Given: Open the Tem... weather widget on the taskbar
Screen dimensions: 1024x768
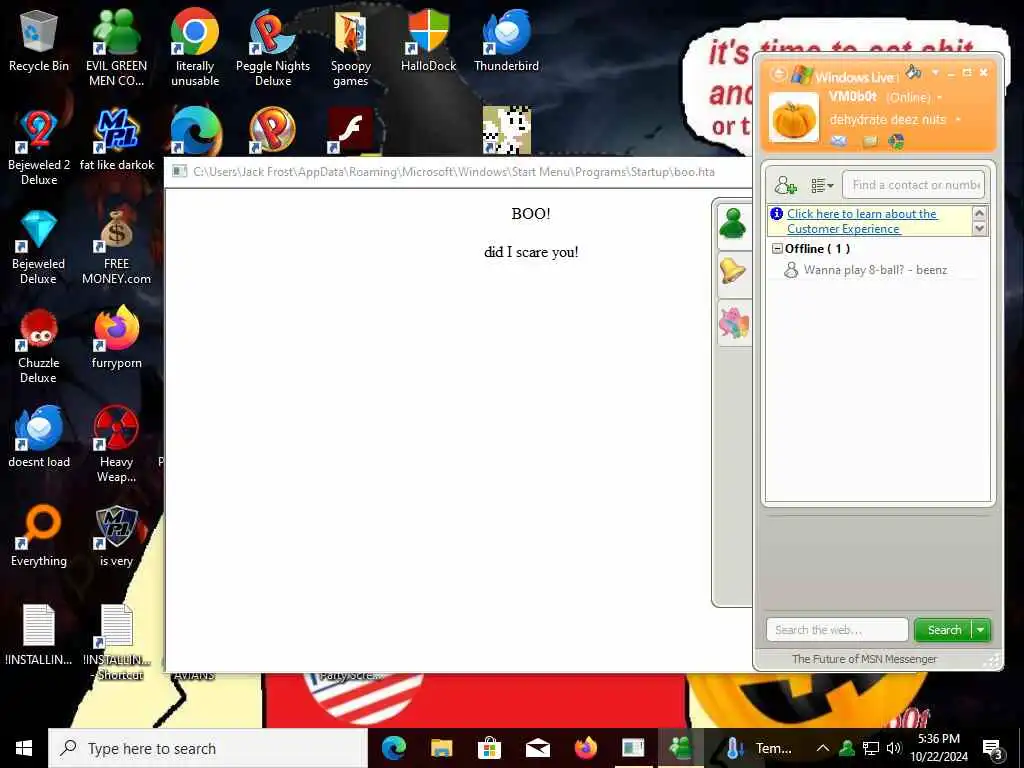Looking at the screenshot, I should pos(758,748).
